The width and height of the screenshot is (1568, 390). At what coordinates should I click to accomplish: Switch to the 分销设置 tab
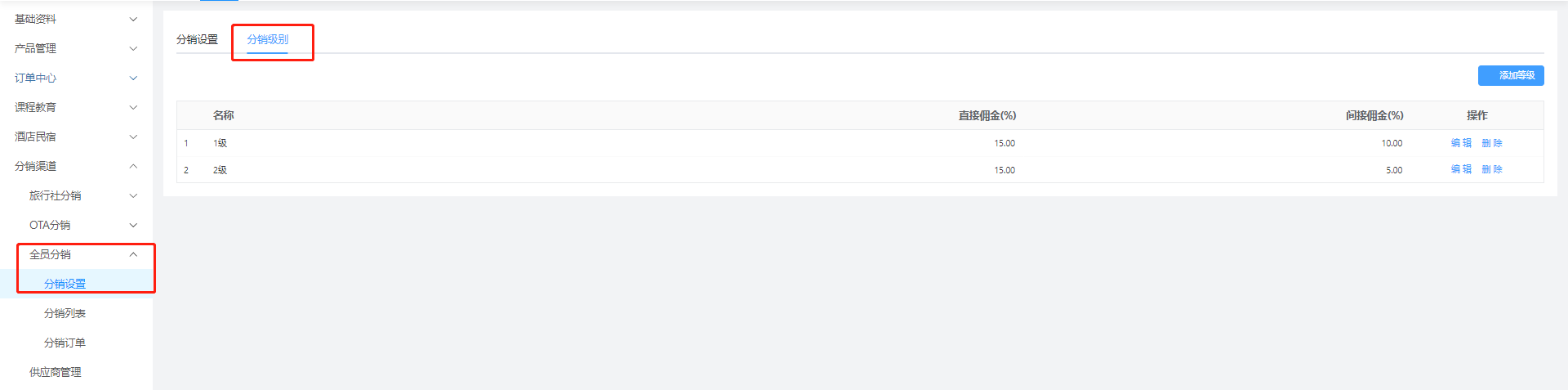click(x=197, y=39)
